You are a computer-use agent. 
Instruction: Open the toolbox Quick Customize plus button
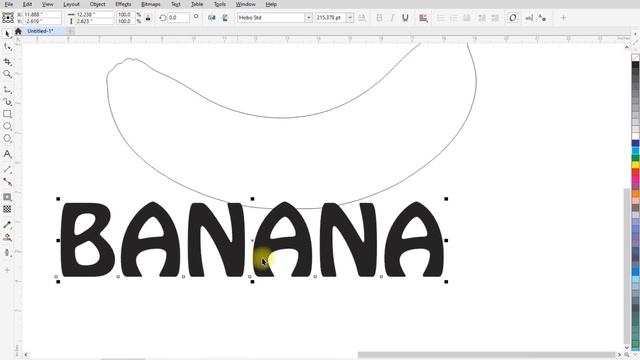(x=7, y=270)
